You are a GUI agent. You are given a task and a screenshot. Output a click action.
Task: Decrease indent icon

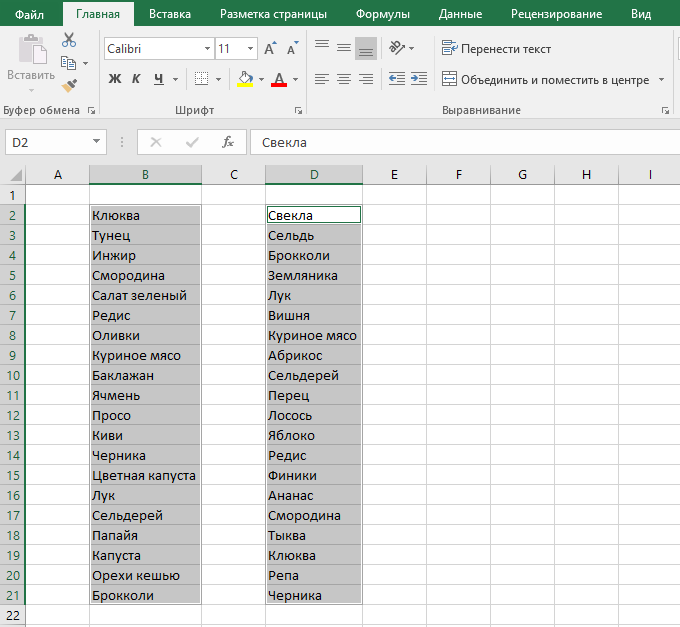pyautogui.click(x=397, y=79)
